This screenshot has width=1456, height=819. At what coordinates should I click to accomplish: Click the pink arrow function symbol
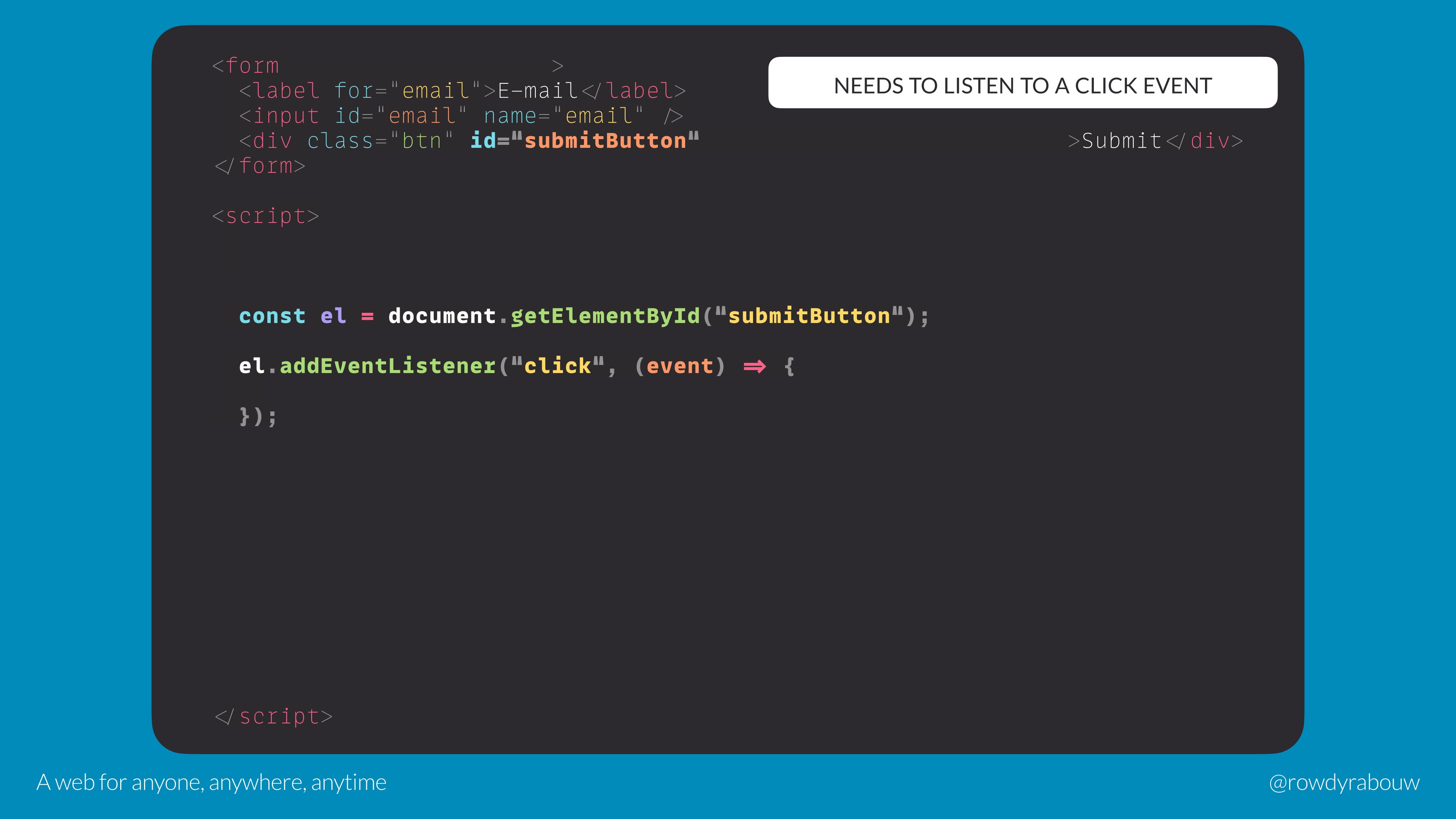[x=754, y=367]
